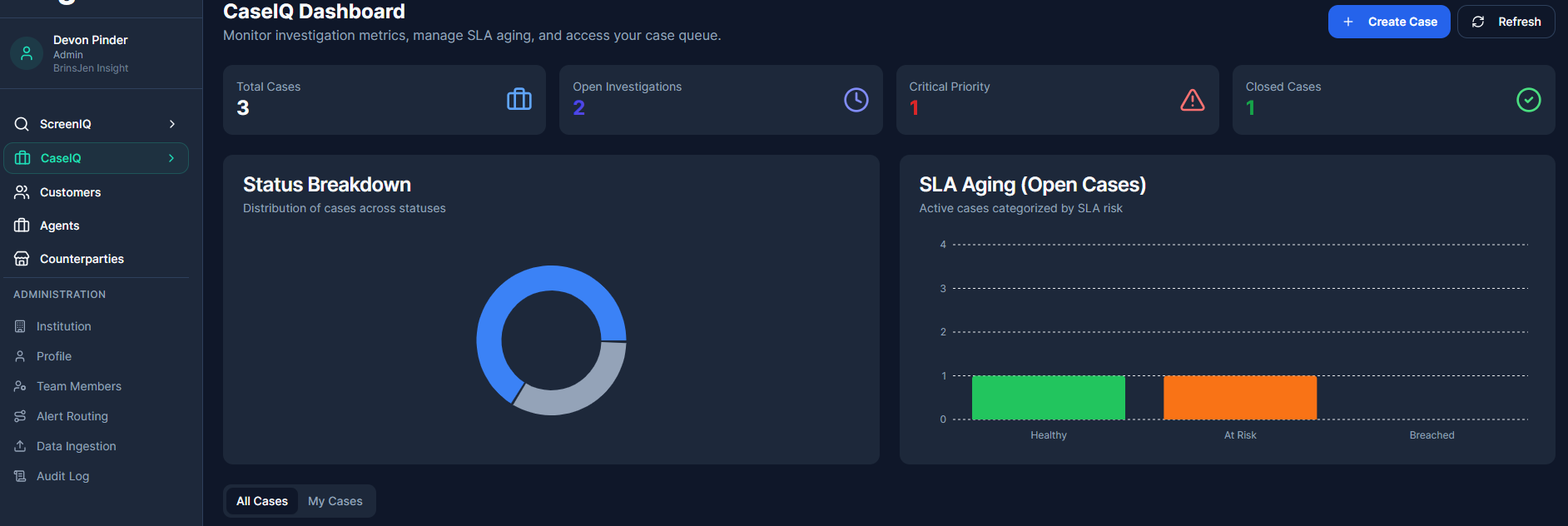Open the Profile settings
Viewport: 1568px width, 526px height.
pyautogui.click(x=96, y=356)
